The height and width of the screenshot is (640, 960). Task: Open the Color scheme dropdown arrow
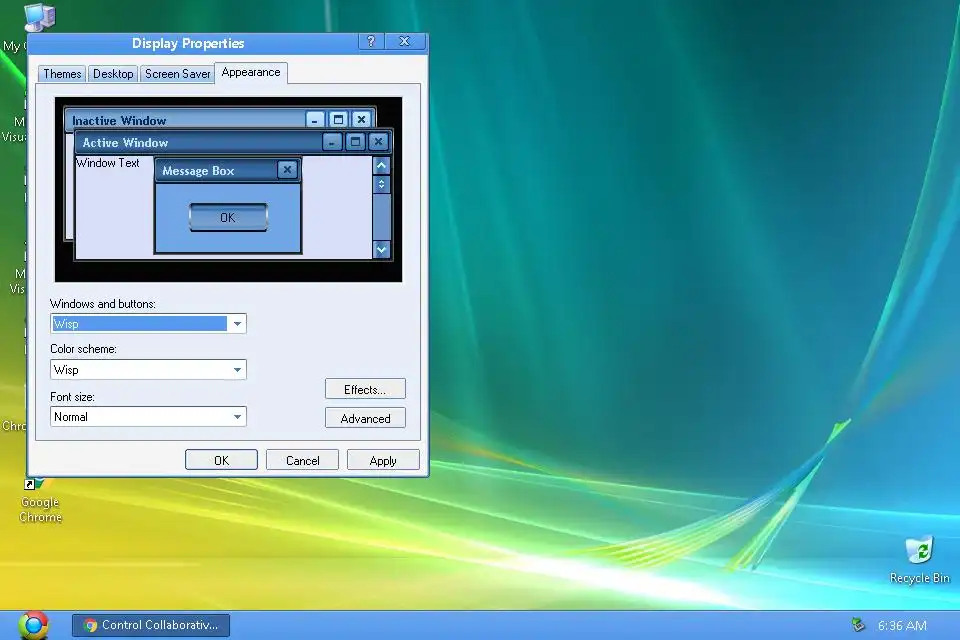237,370
